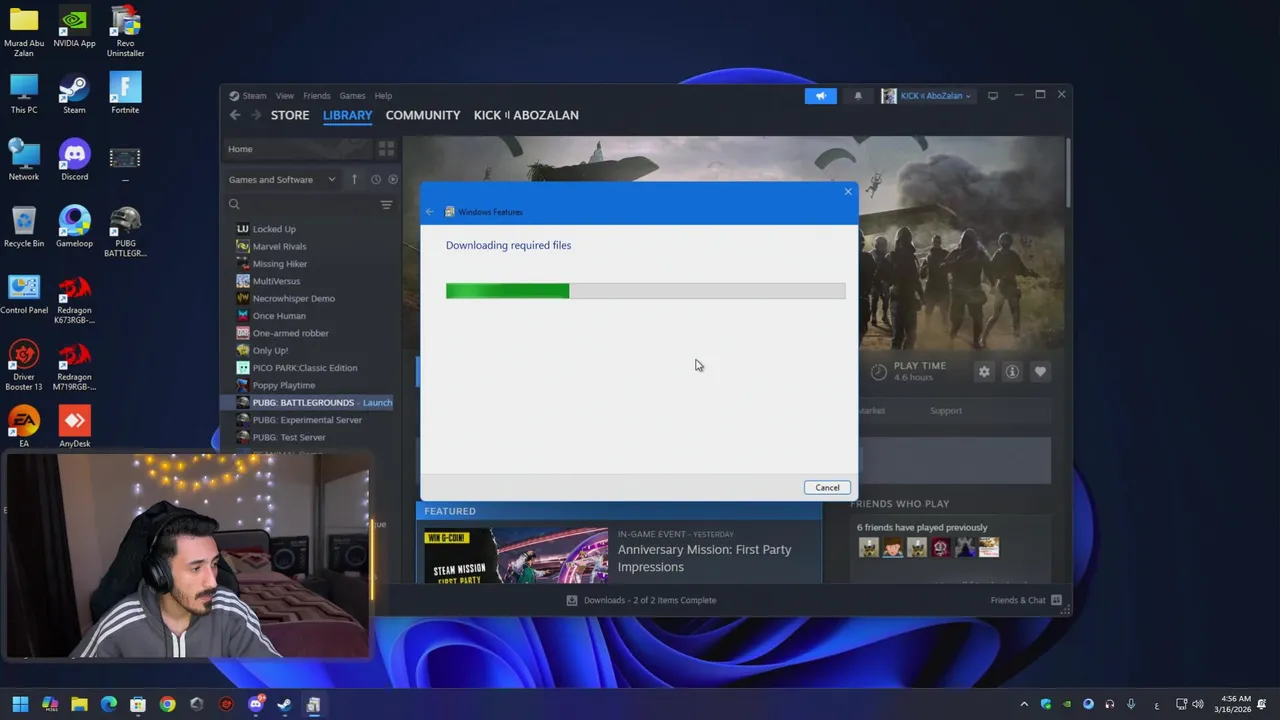
Task: Add PUBG to favorites heart
Action: coord(1040,372)
